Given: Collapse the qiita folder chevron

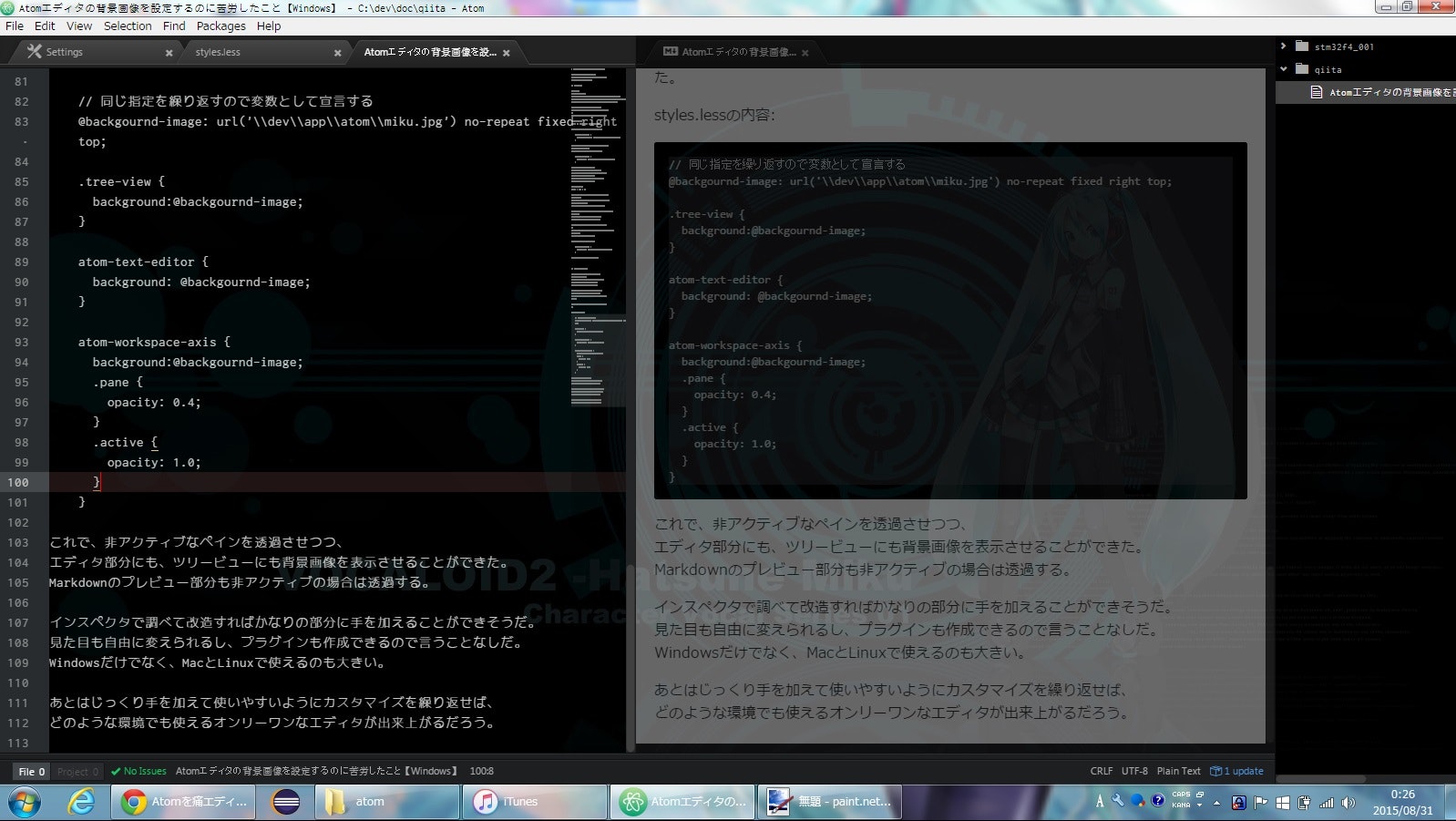Looking at the screenshot, I should (1283, 68).
